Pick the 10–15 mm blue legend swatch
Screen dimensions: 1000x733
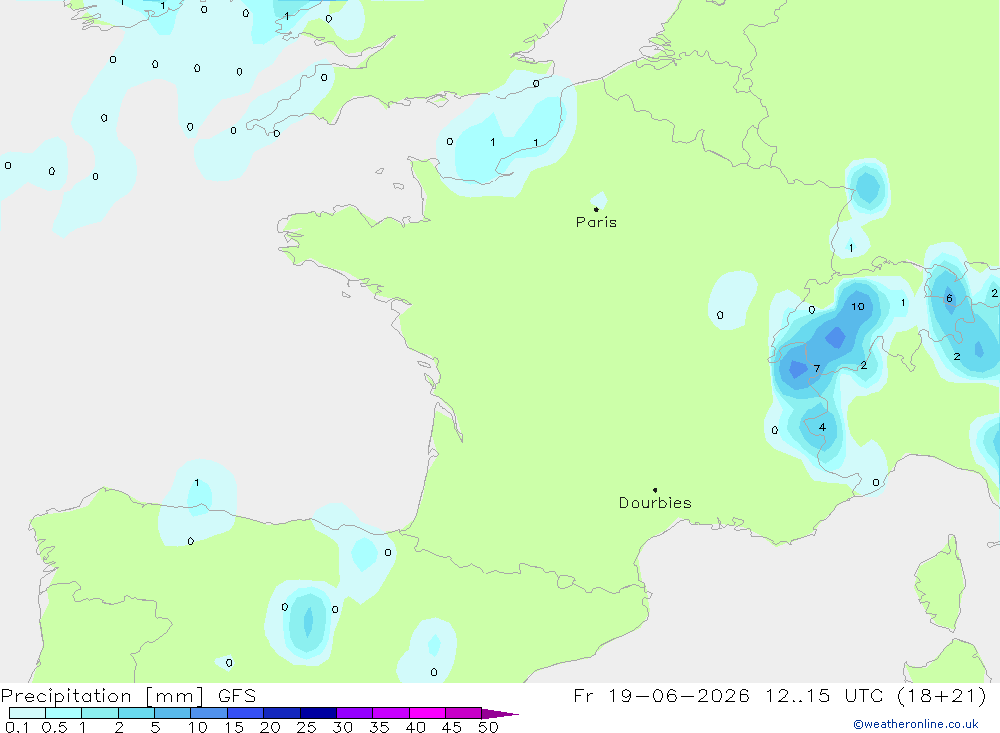[209, 713]
